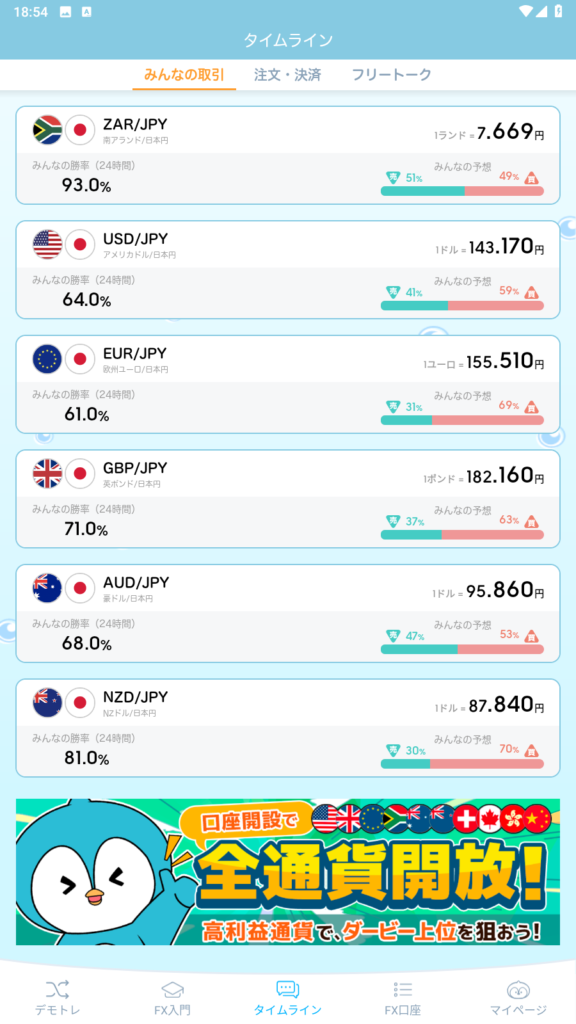Select the タイムライン chat bubble icon
This screenshot has width=576, height=1024.
(x=287, y=989)
